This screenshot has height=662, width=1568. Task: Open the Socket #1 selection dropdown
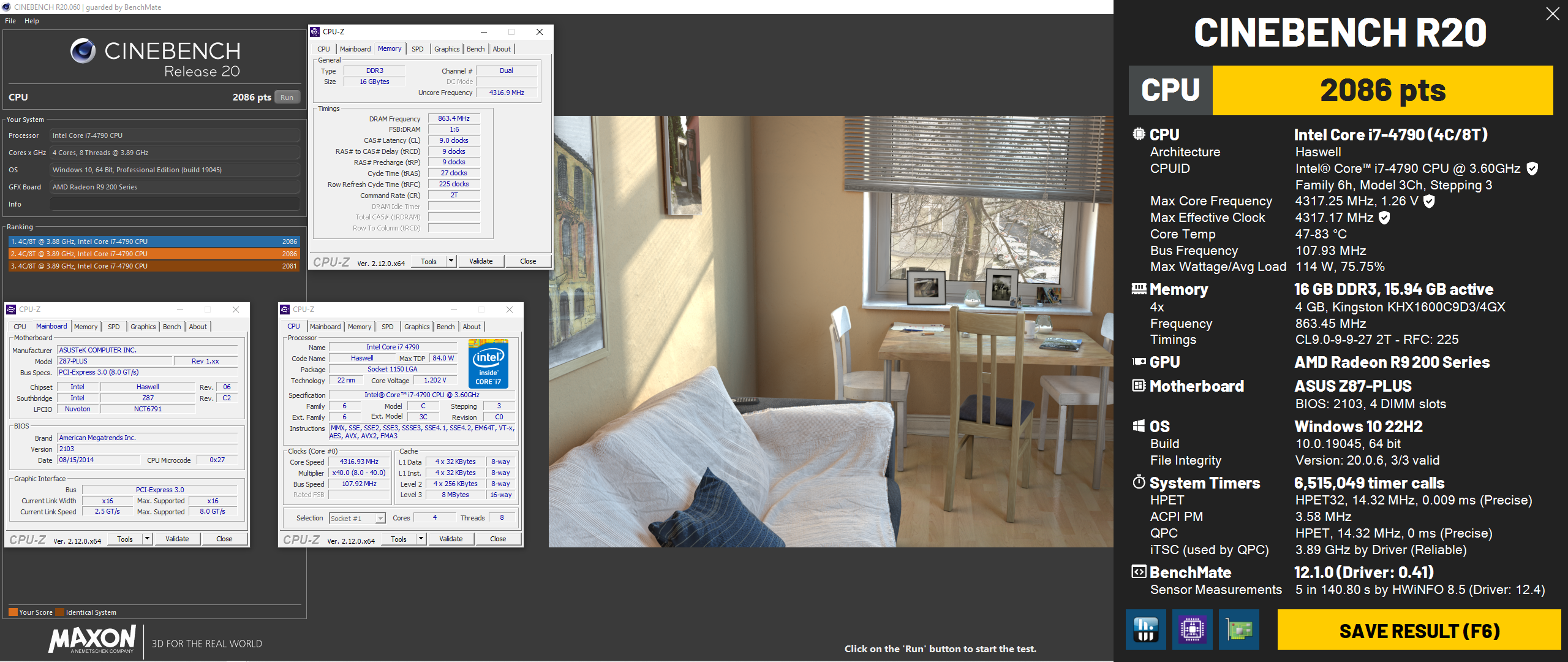357,519
